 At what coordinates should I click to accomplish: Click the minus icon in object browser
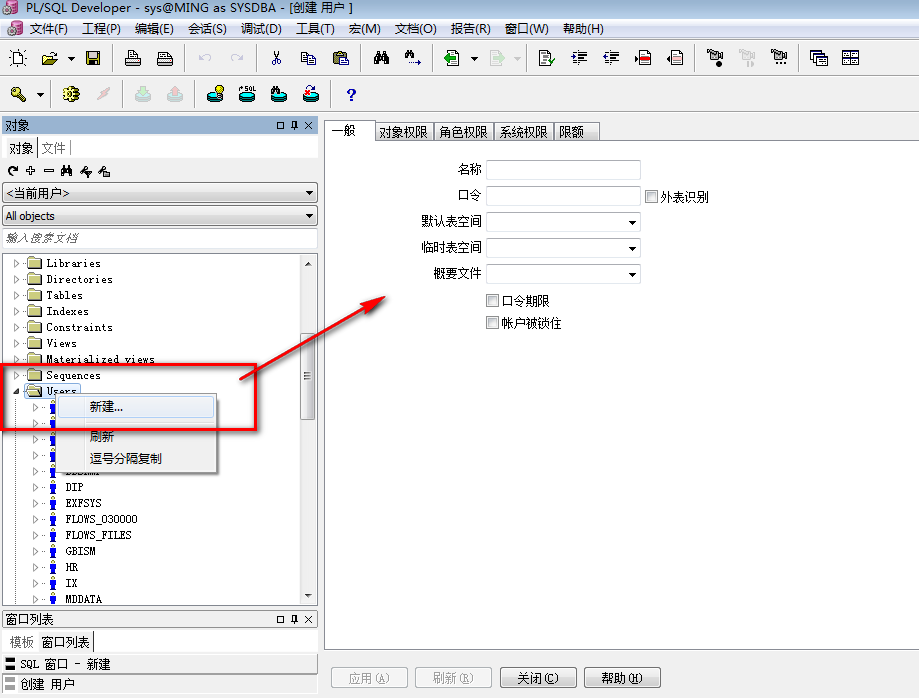pos(49,171)
